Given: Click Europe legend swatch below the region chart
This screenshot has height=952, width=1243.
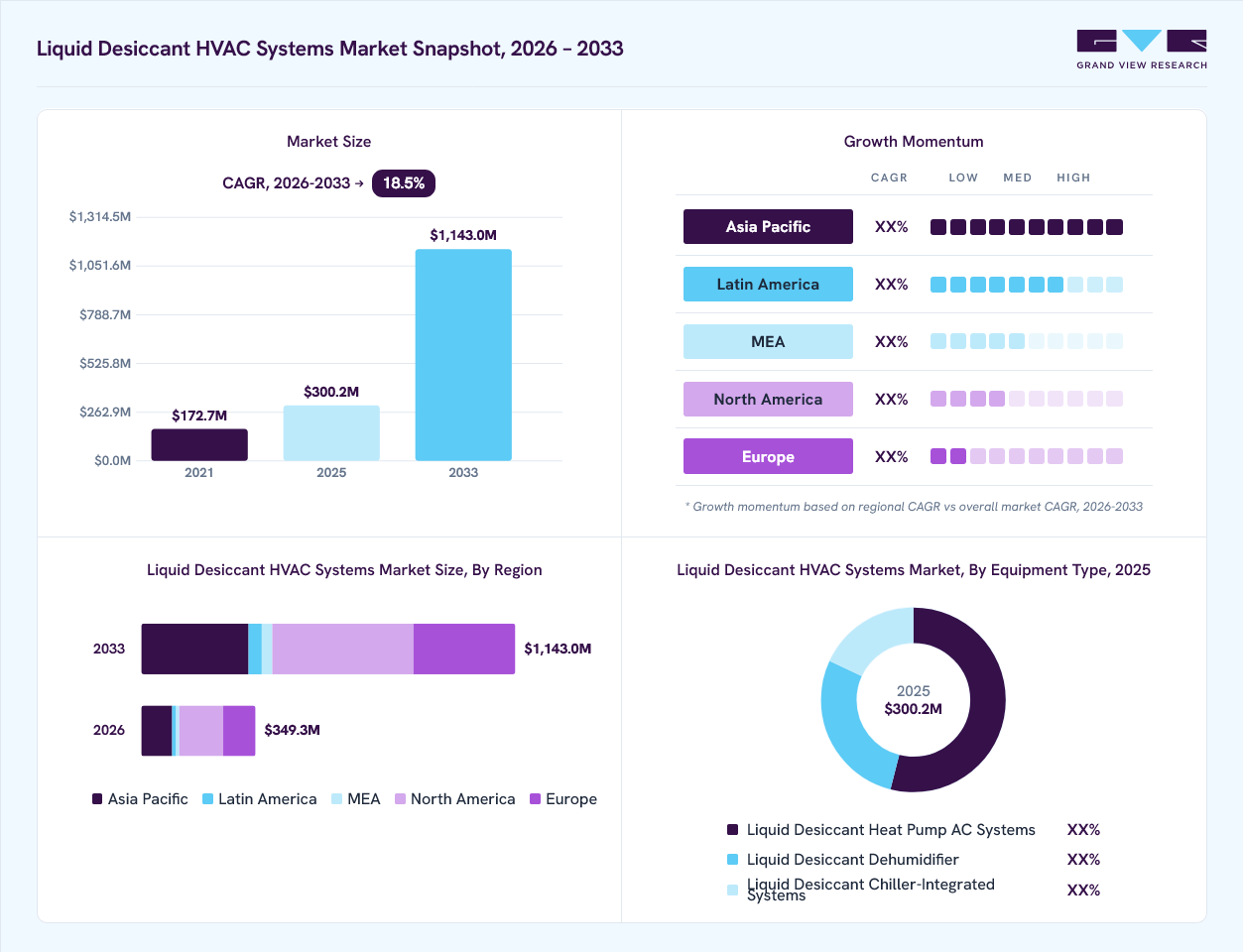Looking at the screenshot, I should pos(536,799).
